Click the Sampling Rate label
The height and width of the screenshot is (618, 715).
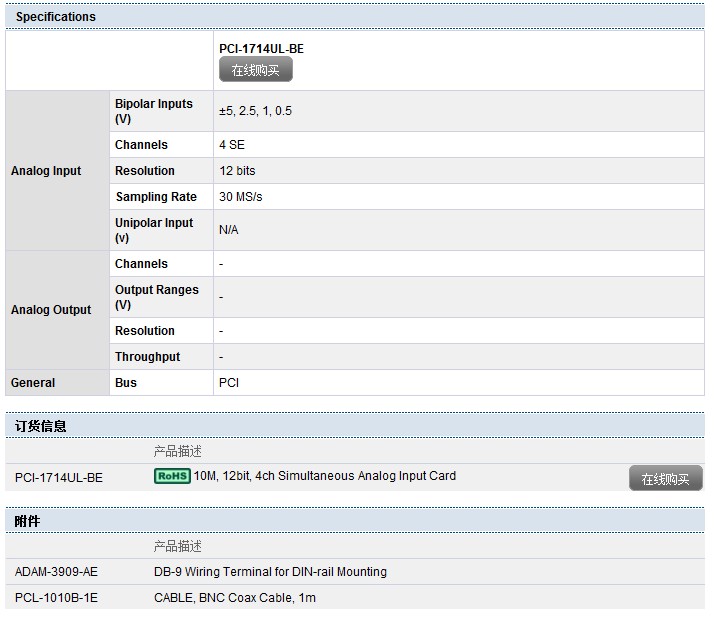(x=156, y=197)
